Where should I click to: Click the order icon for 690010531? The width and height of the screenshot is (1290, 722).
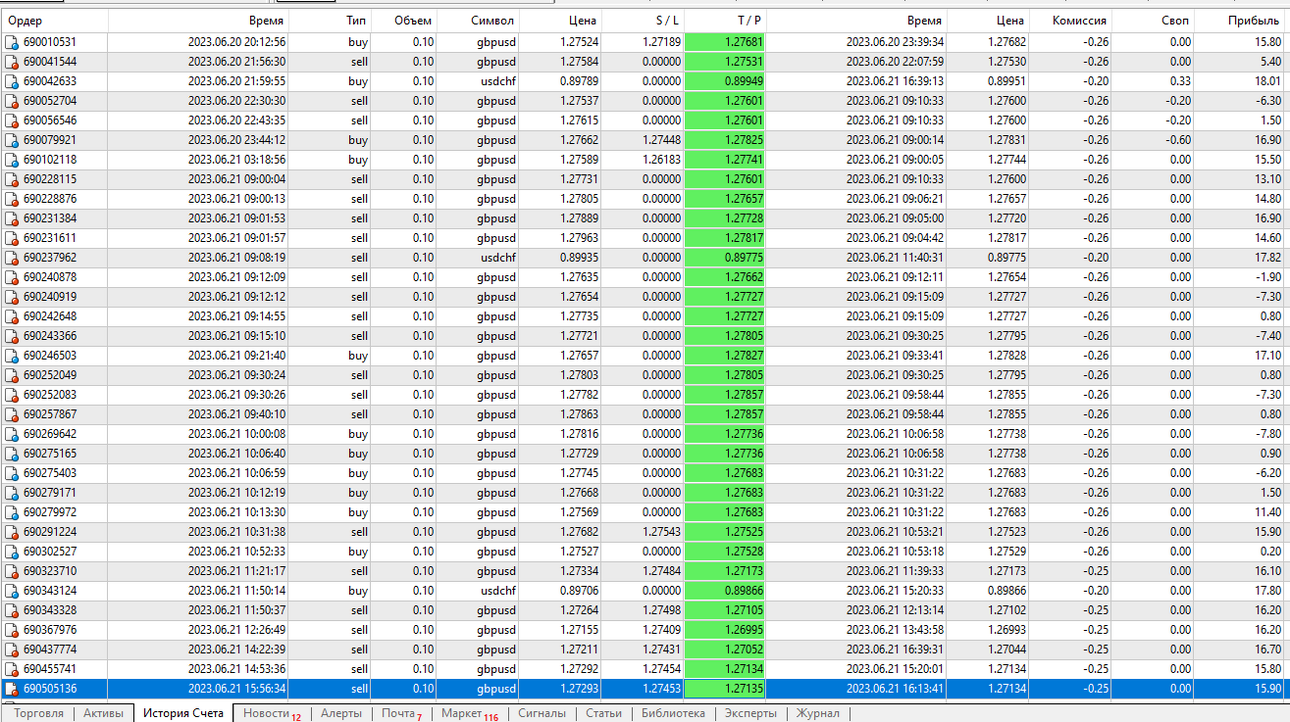(12, 42)
